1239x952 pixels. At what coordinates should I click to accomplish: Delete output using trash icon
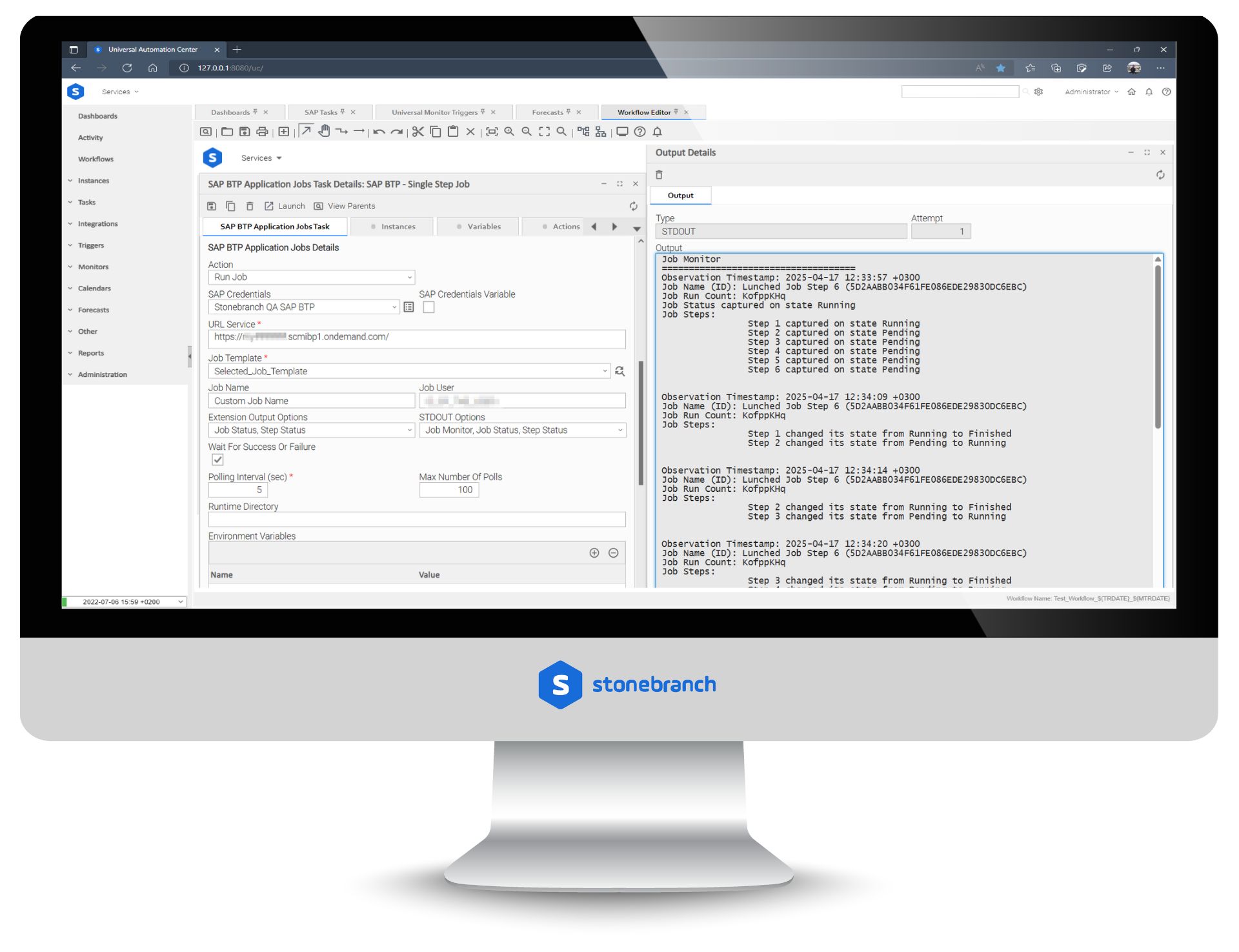(x=659, y=175)
